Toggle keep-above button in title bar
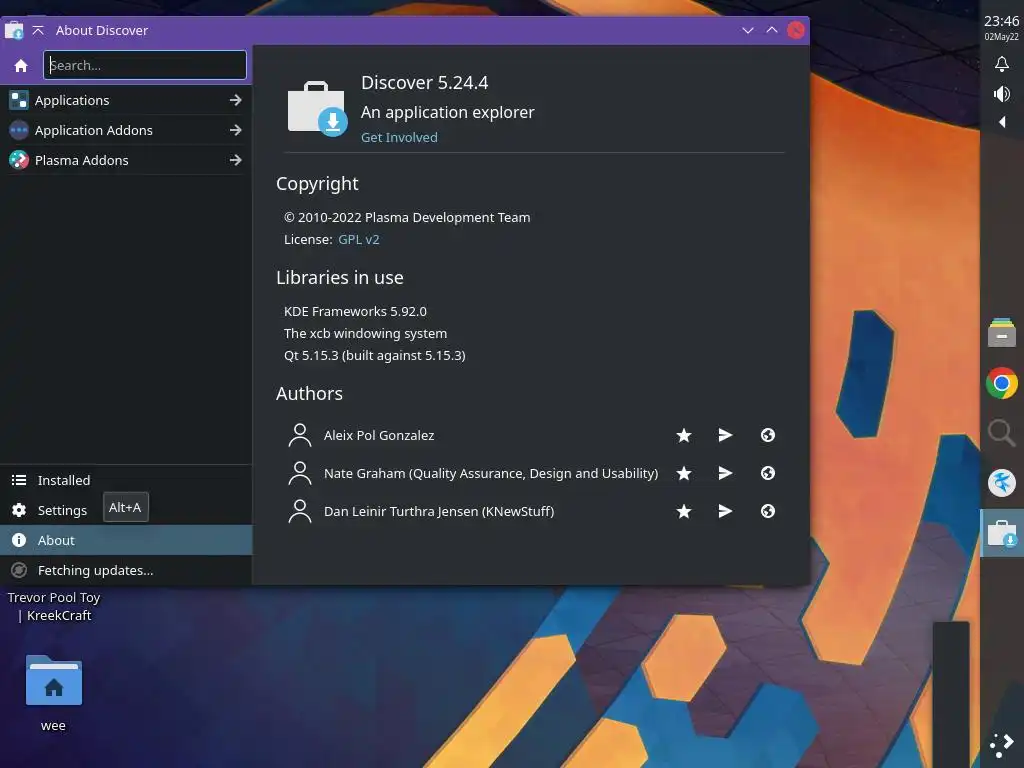 tap(38, 30)
